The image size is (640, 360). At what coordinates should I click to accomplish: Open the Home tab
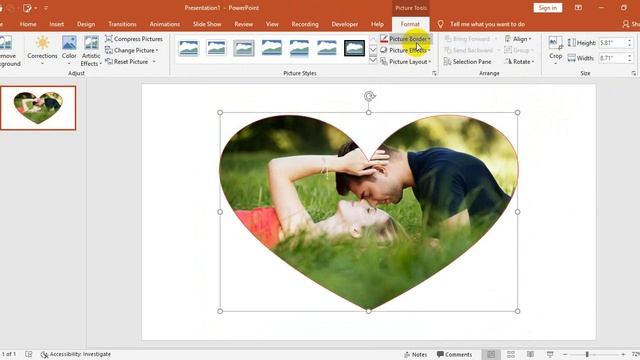pyautogui.click(x=28, y=24)
